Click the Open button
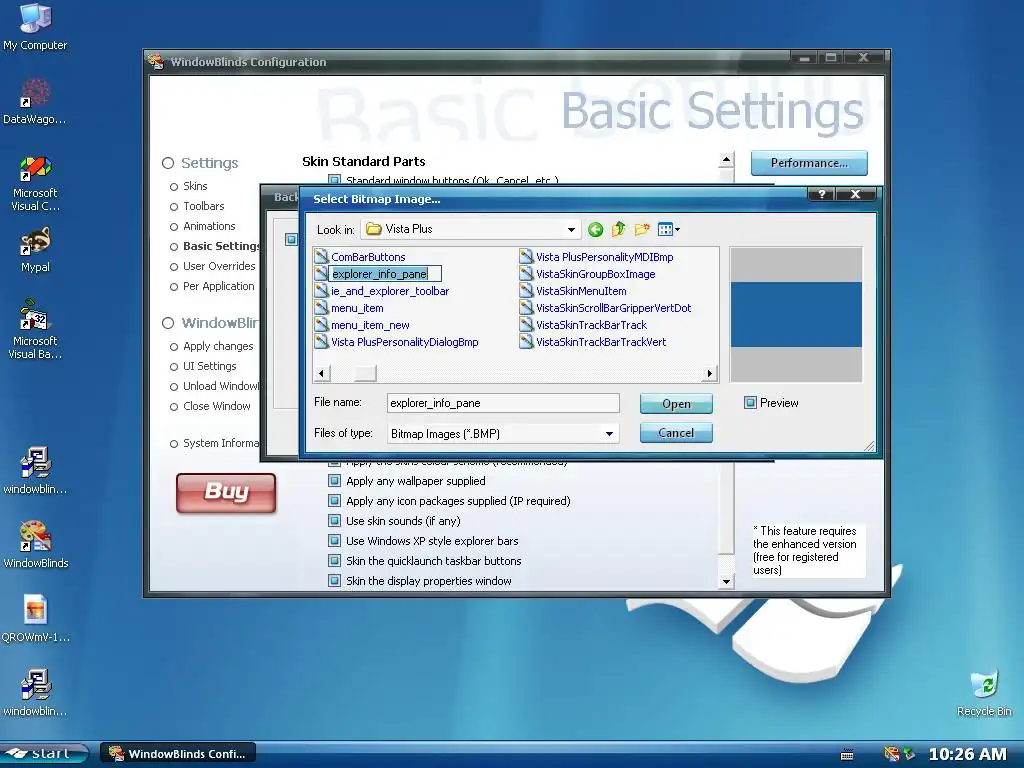 click(676, 404)
